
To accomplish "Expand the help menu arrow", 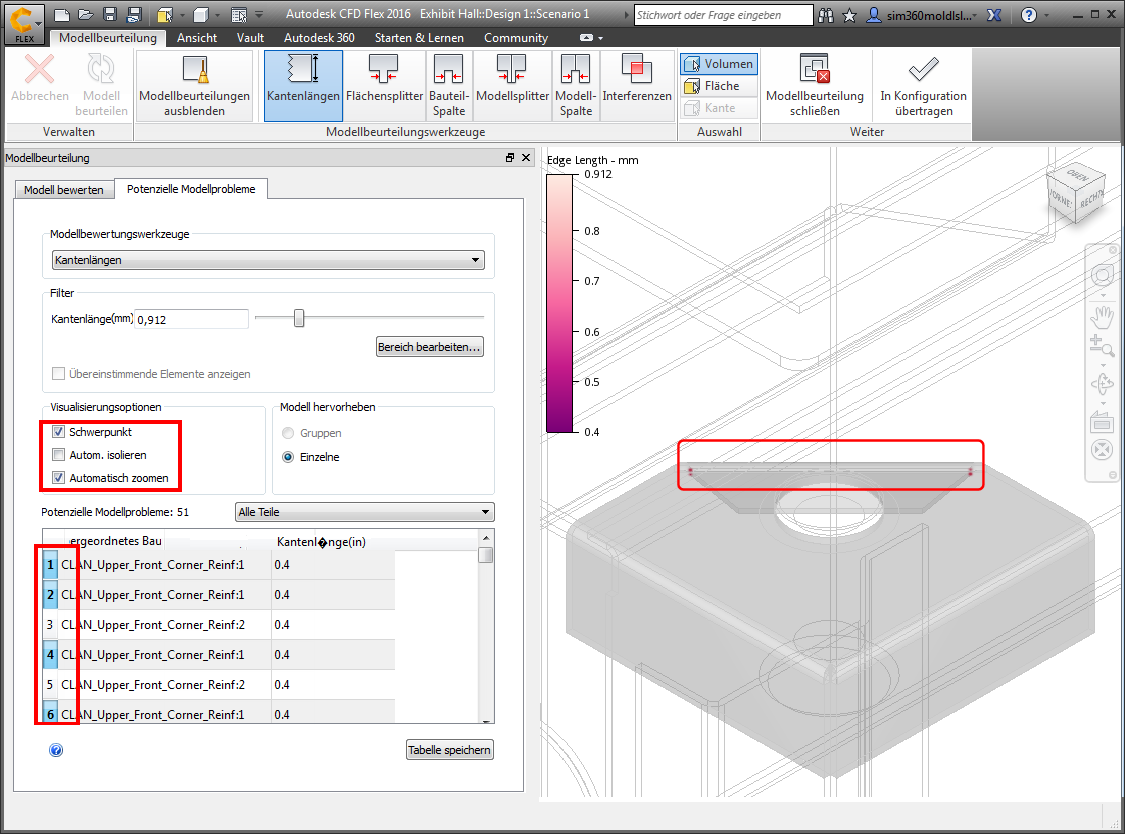I will tap(1047, 16).
